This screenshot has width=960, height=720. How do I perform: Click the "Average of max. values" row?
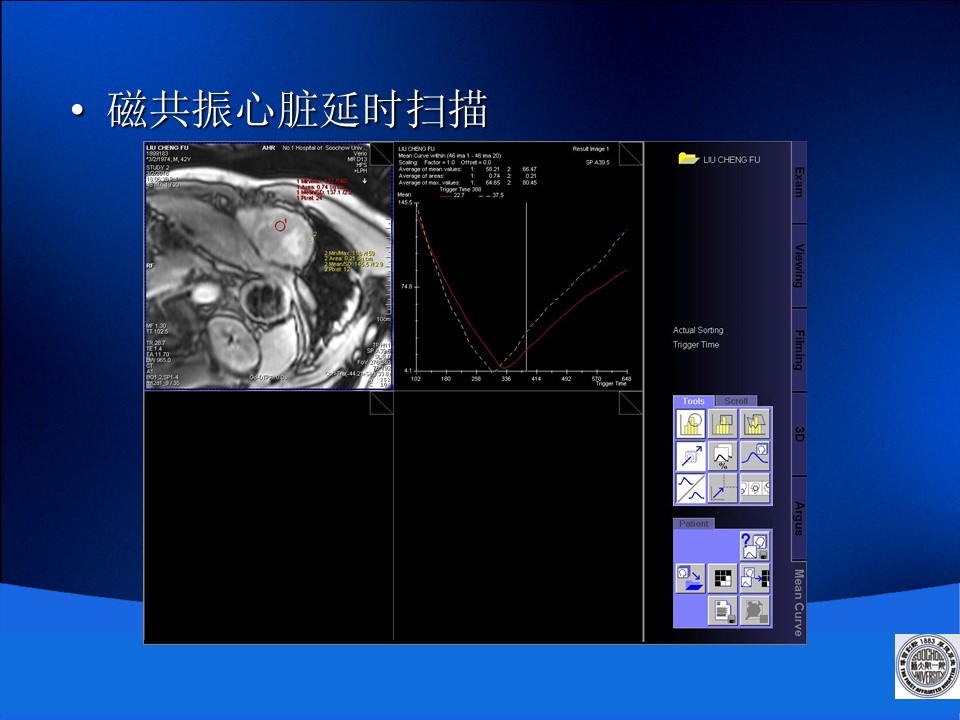click(468, 182)
